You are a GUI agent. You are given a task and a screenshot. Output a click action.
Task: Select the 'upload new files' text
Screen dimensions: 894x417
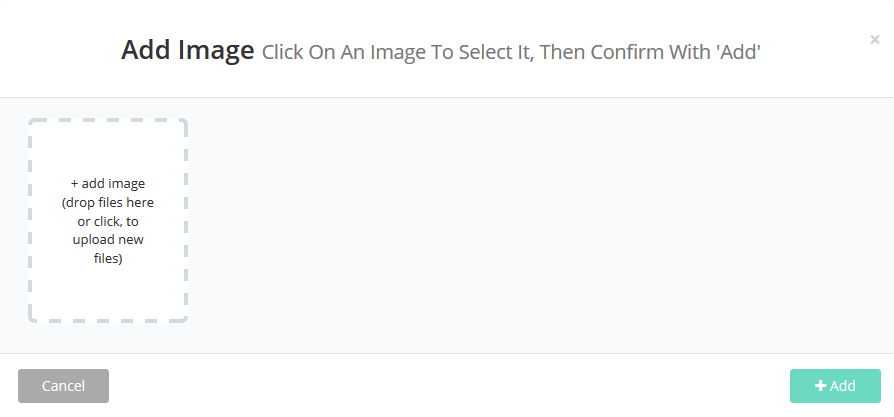108,240
